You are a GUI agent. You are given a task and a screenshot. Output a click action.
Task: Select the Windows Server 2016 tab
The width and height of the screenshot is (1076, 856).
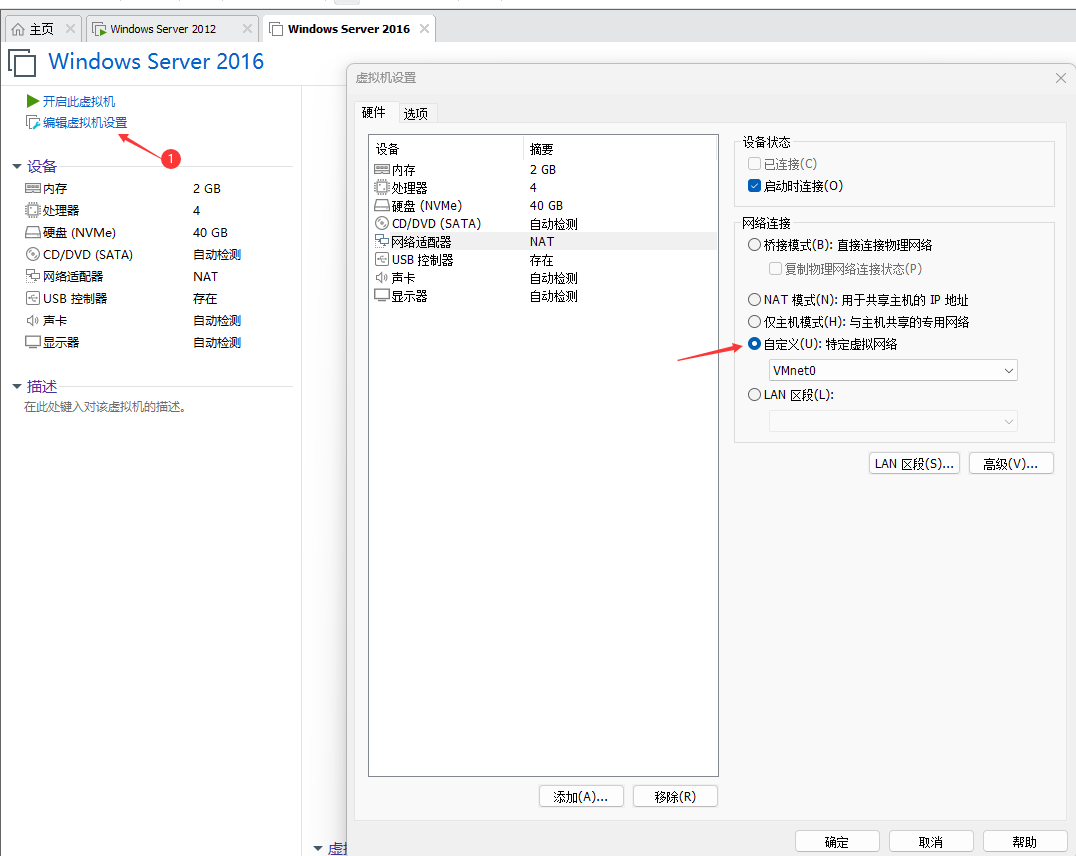pos(349,29)
